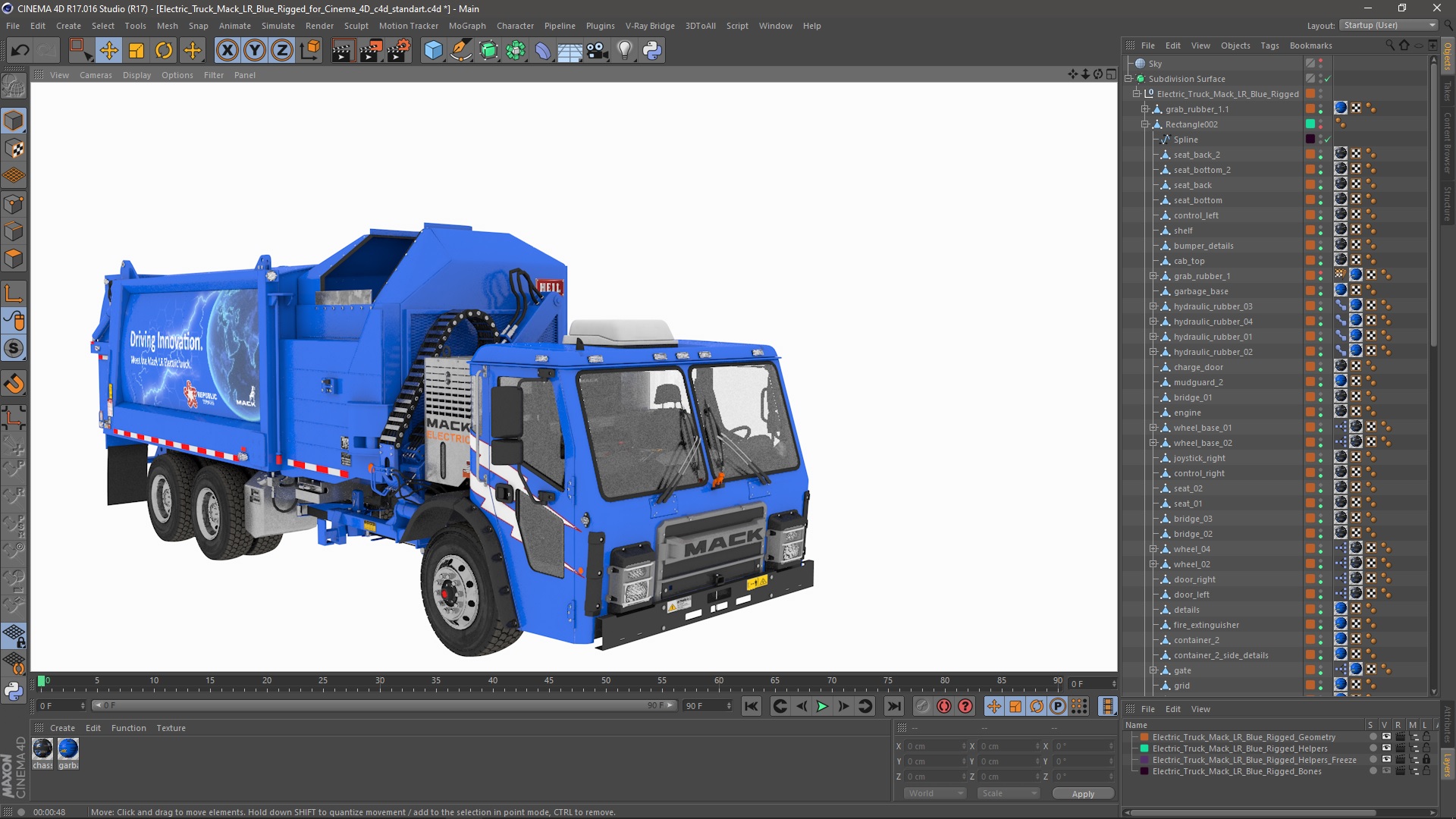1456x819 pixels.
Task: Click the Undo arrow icon
Action: (20, 51)
